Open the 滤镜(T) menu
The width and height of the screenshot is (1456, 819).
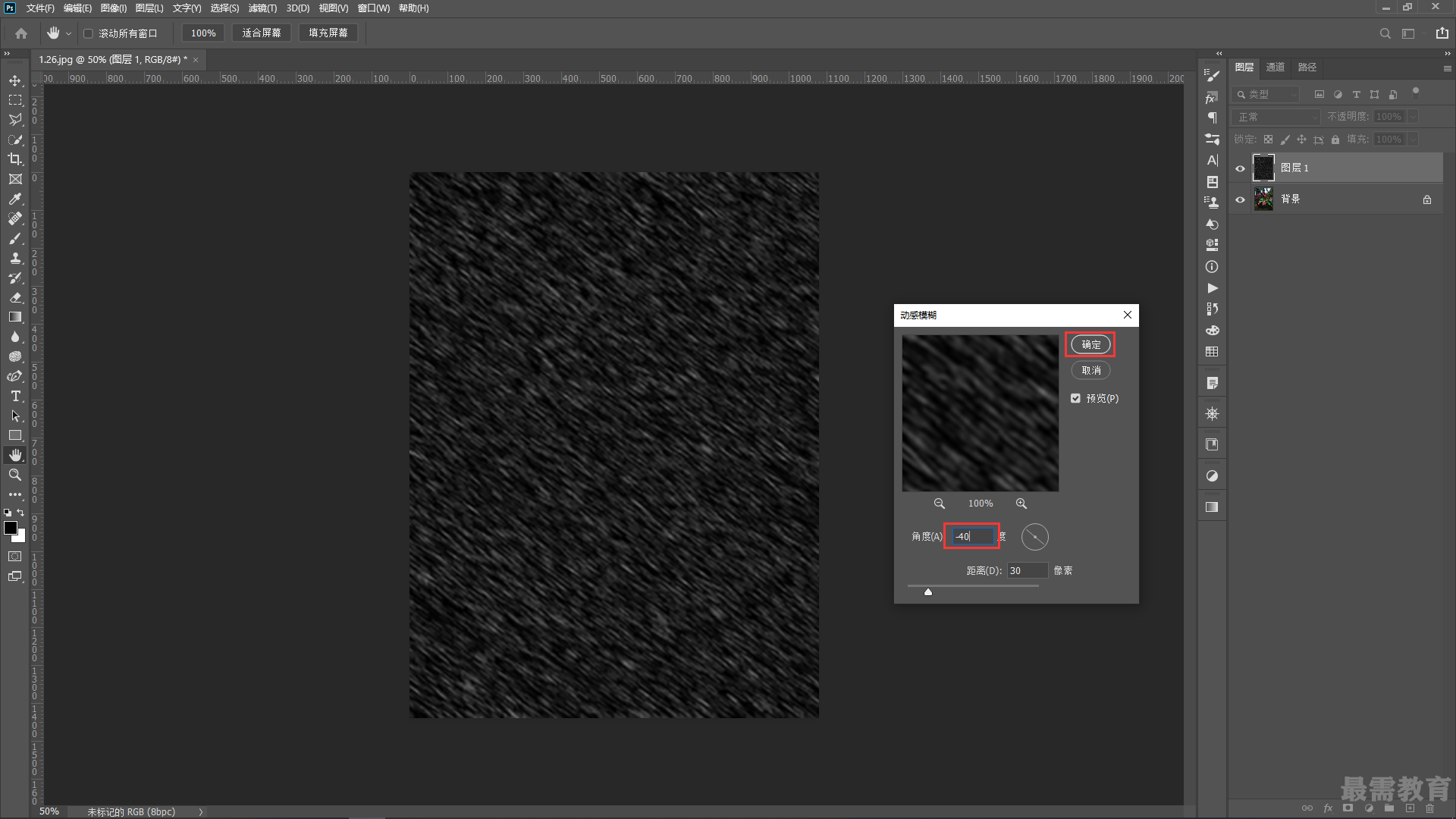[262, 8]
